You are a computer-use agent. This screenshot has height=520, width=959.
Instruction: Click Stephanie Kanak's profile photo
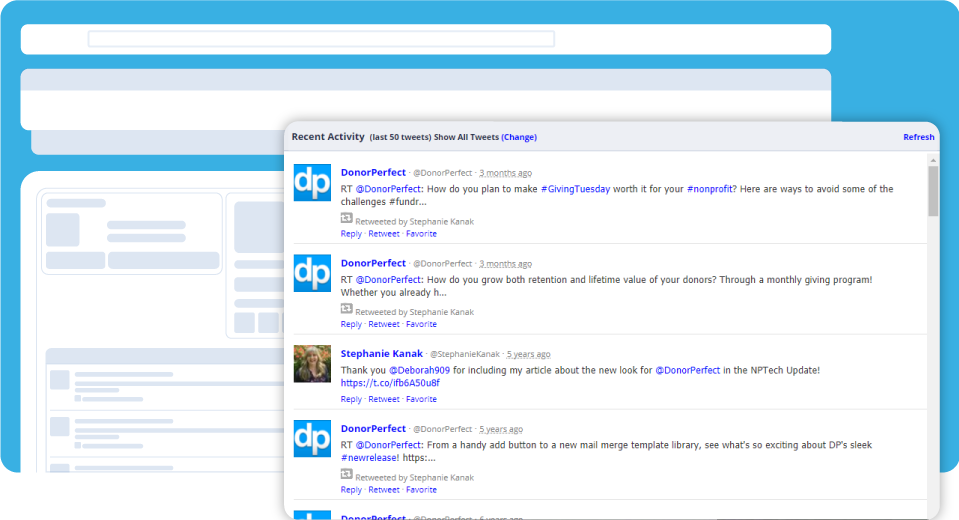pyautogui.click(x=312, y=363)
